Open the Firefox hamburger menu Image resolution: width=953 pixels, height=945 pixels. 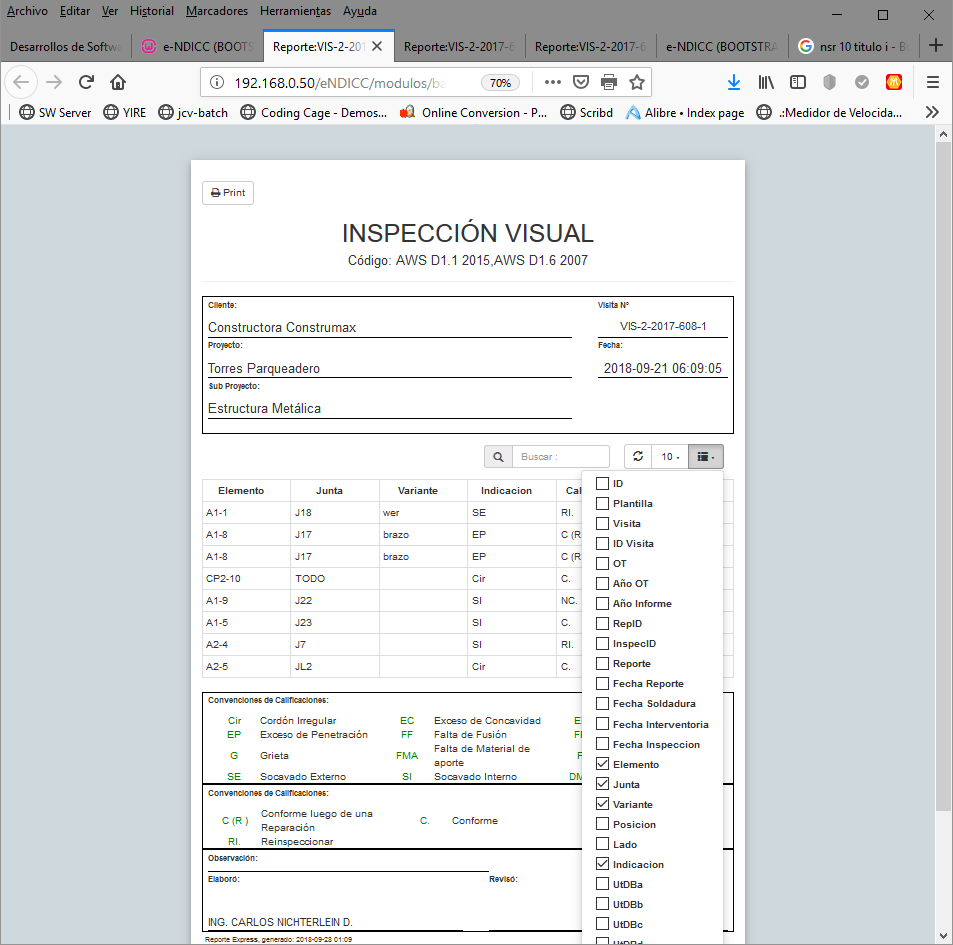point(932,82)
